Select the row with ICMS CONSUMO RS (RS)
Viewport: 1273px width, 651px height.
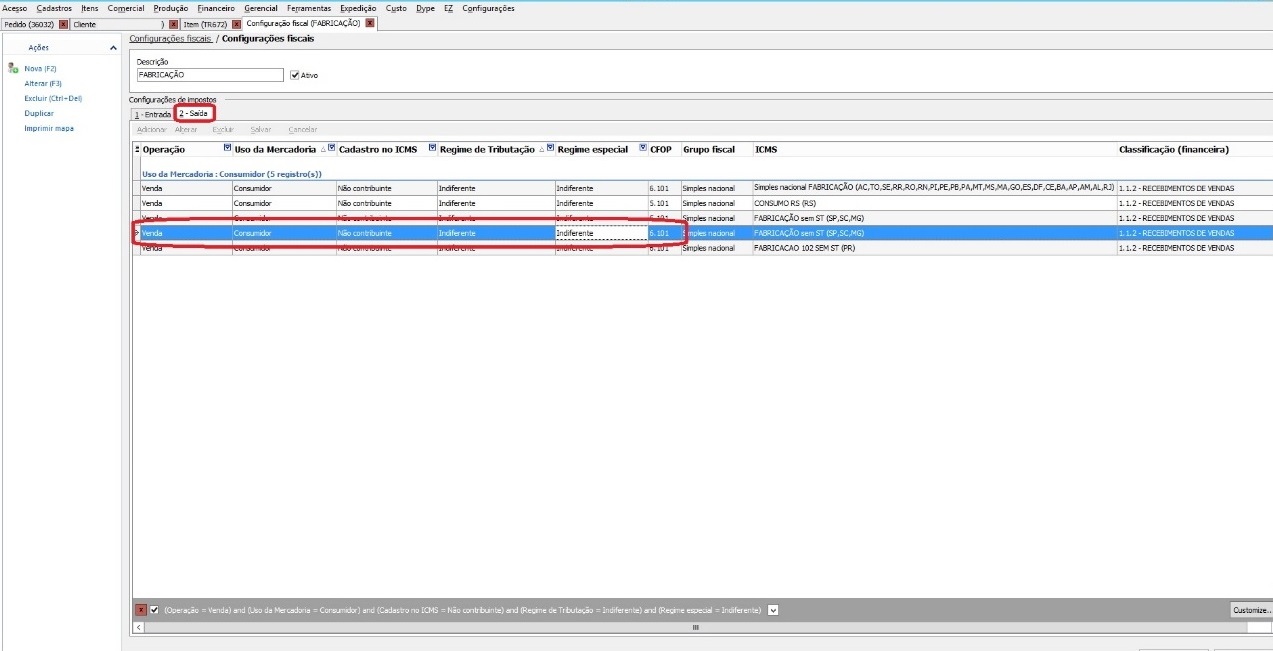click(x=703, y=203)
